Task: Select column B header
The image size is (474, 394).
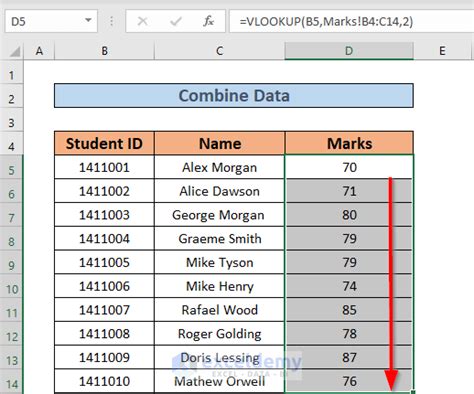Action: coord(104,51)
